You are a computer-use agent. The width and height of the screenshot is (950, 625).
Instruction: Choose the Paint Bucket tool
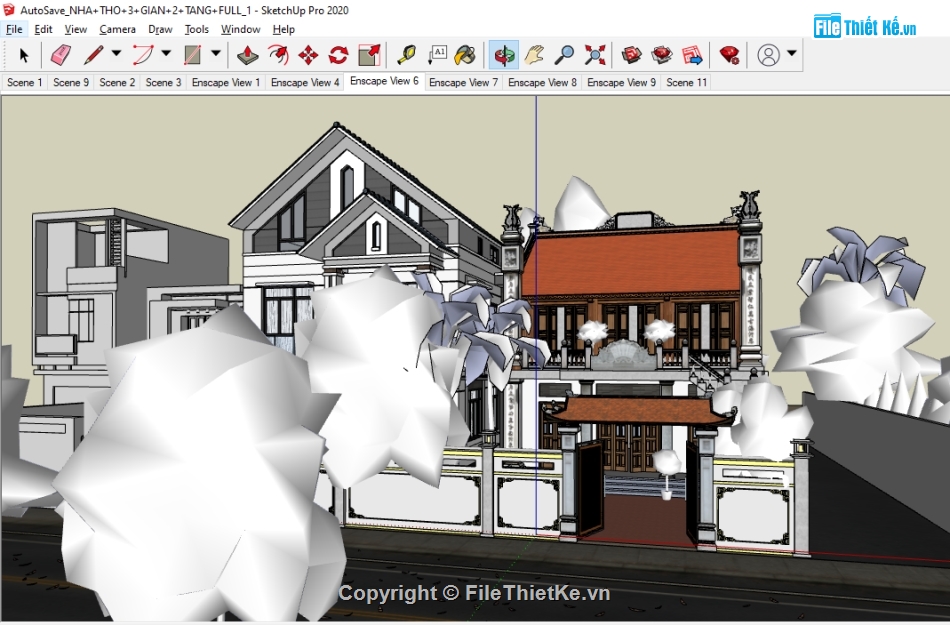pyautogui.click(x=465, y=55)
